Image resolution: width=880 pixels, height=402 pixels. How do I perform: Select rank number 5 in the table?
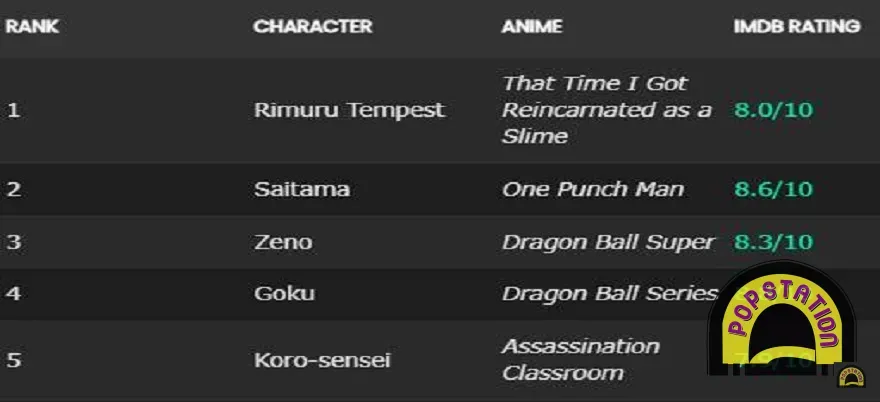click(x=13, y=360)
